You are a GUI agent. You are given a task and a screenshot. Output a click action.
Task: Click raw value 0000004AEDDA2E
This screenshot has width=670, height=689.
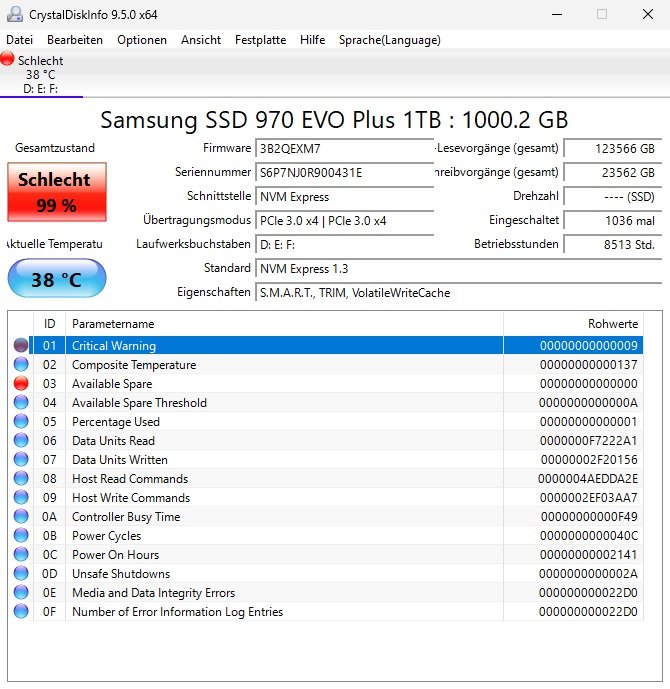[588, 479]
